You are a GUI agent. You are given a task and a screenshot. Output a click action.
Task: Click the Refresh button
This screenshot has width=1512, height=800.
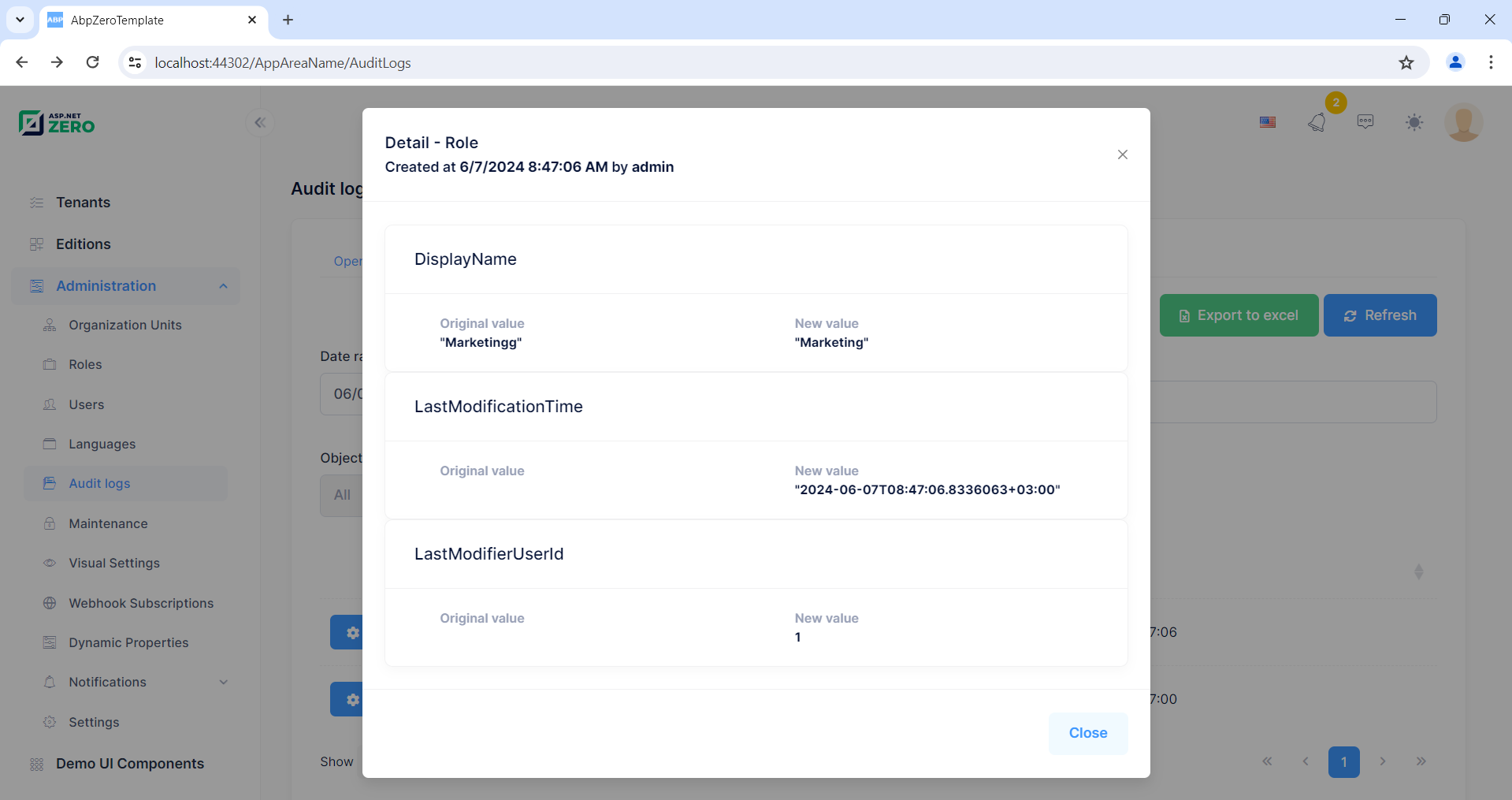(x=1380, y=315)
